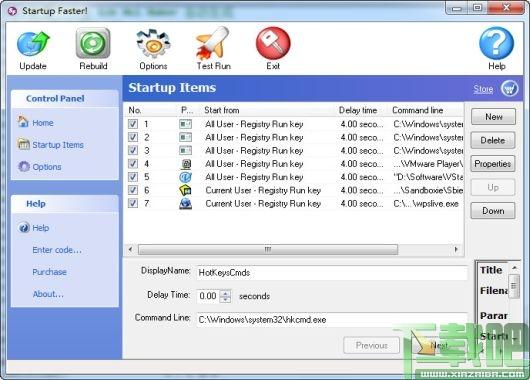
Task: Click the Command Line input field
Action: (x=332, y=319)
